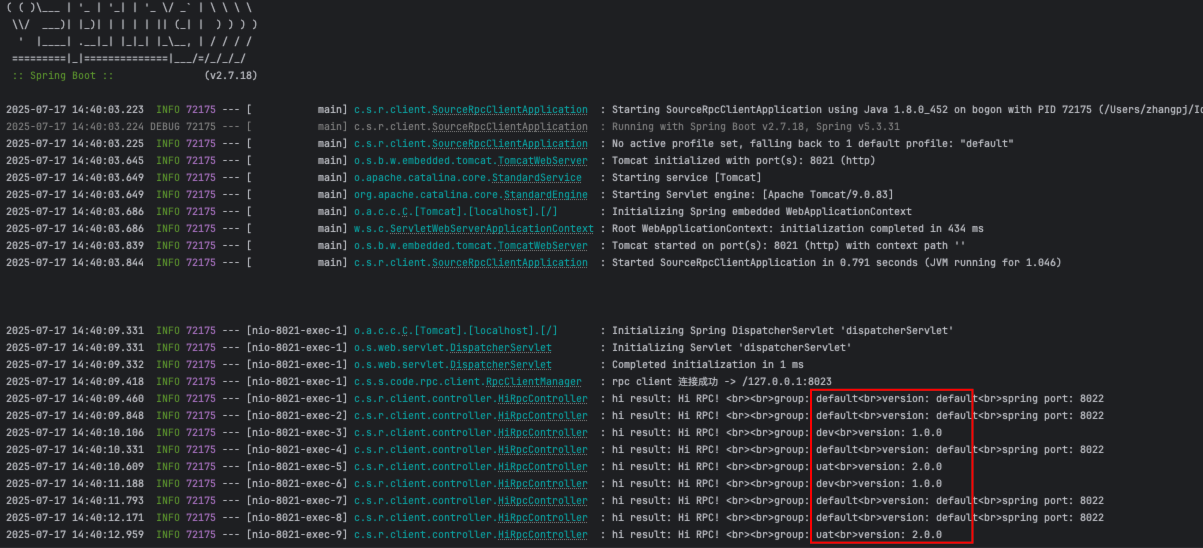The height and width of the screenshot is (548, 1203).
Task: Click SourceRpcClientApplication link on the Started line
Action: pos(510,263)
